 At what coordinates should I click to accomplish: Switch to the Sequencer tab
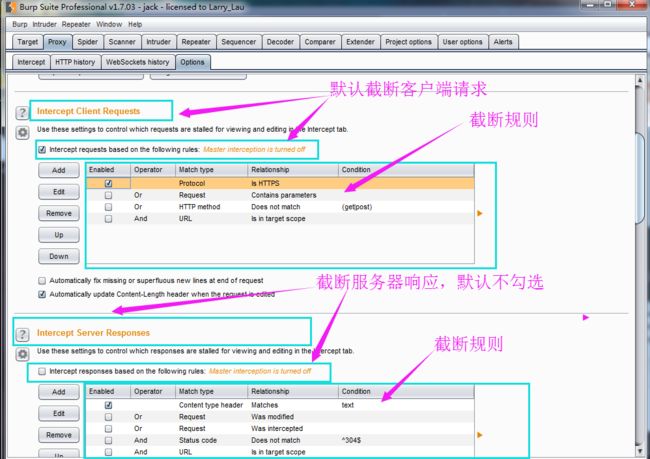[238, 42]
